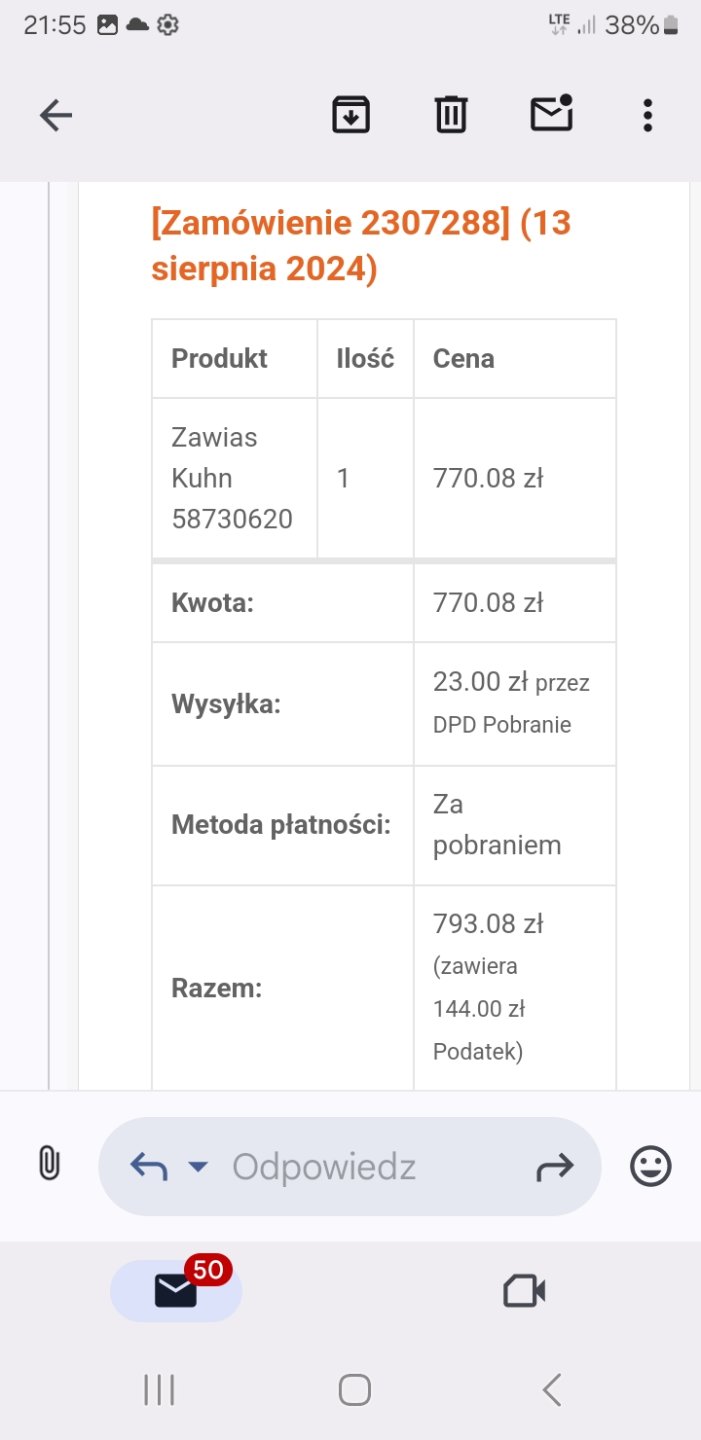Delete the email using the trash icon

click(451, 115)
